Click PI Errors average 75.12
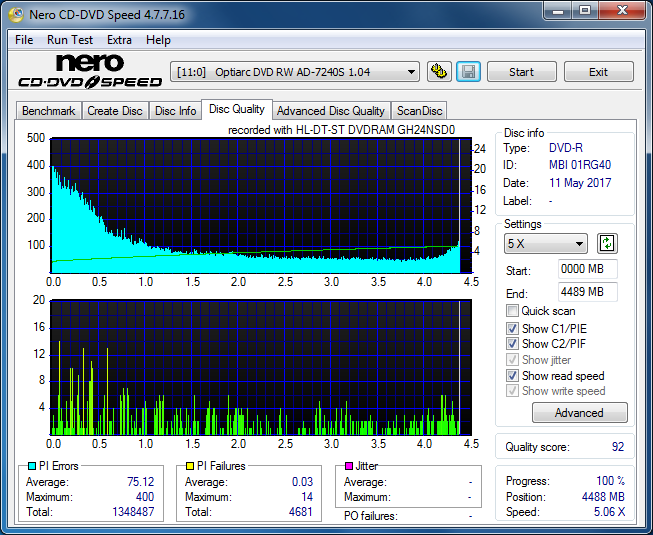Screen dimensions: 653x535 (x=140, y=482)
